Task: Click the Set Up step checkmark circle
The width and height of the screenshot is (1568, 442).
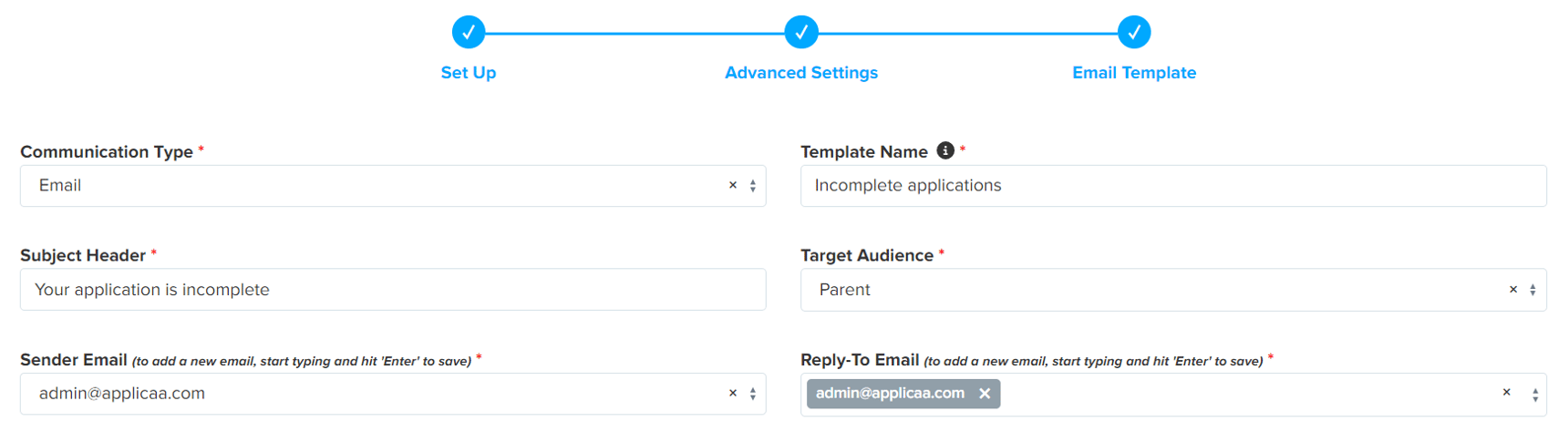Action: click(x=468, y=32)
